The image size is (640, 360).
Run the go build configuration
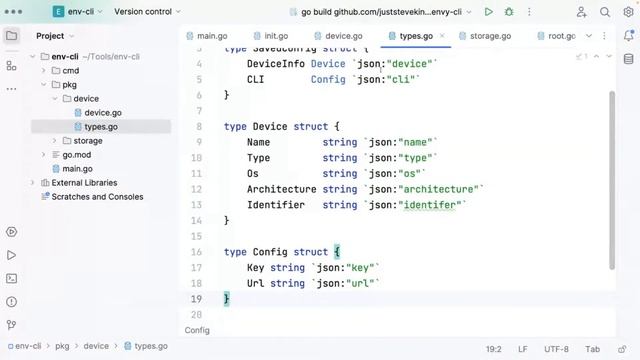pyautogui.click(x=488, y=12)
